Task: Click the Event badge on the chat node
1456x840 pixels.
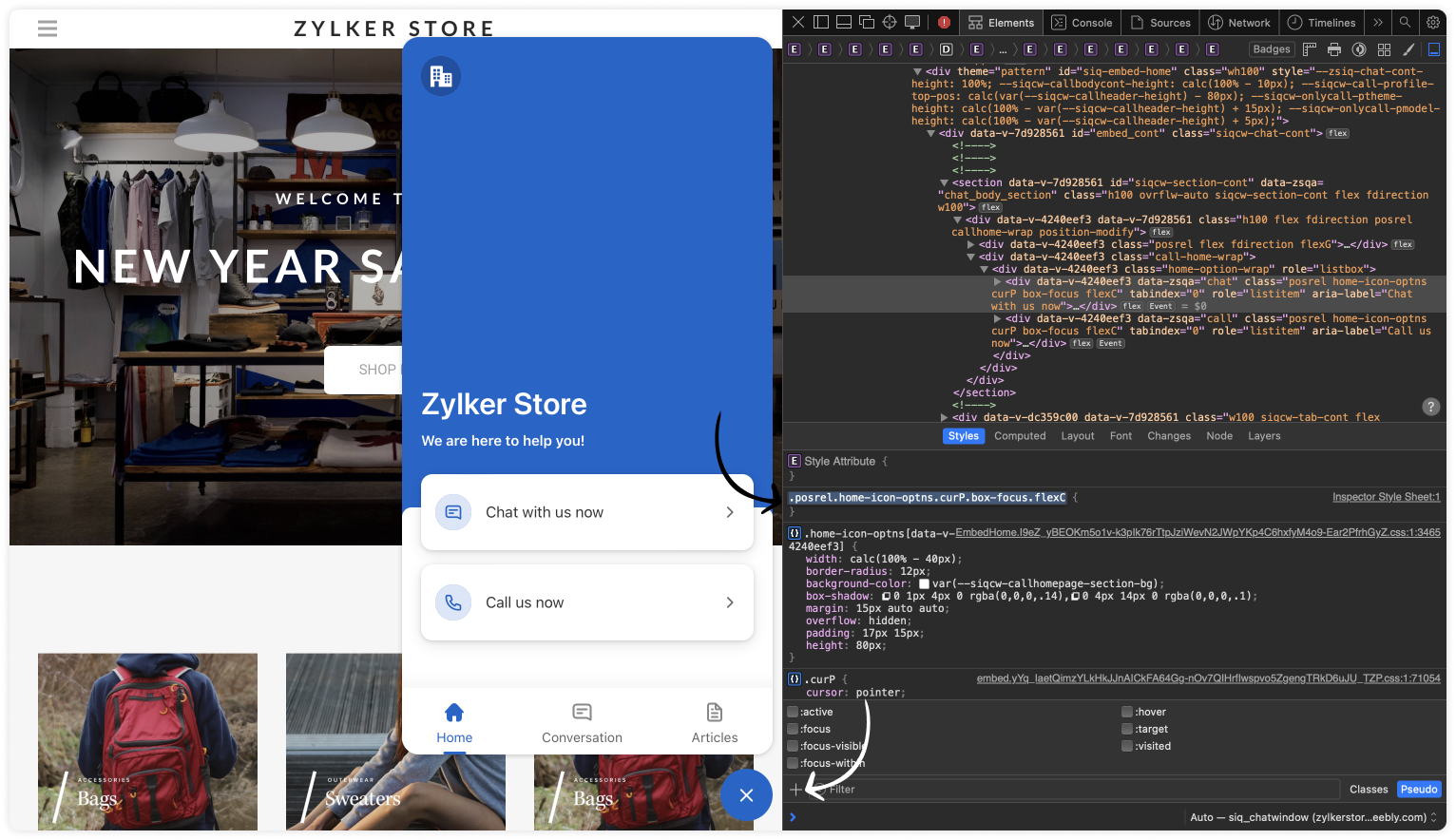Action: 1160,307
